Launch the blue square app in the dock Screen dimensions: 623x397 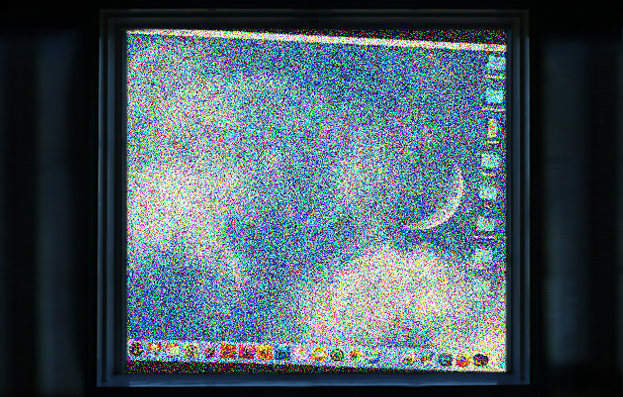coord(282,352)
